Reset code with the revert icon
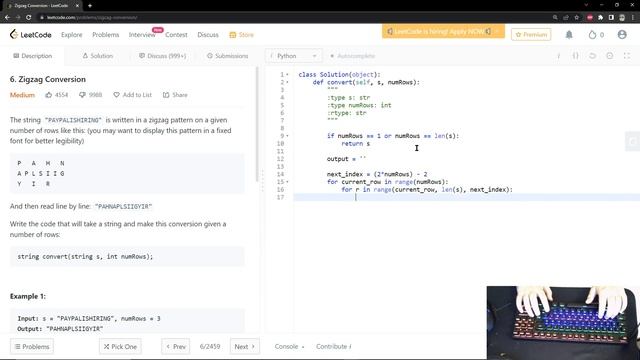The height and width of the screenshot is (360, 640). (592, 56)
